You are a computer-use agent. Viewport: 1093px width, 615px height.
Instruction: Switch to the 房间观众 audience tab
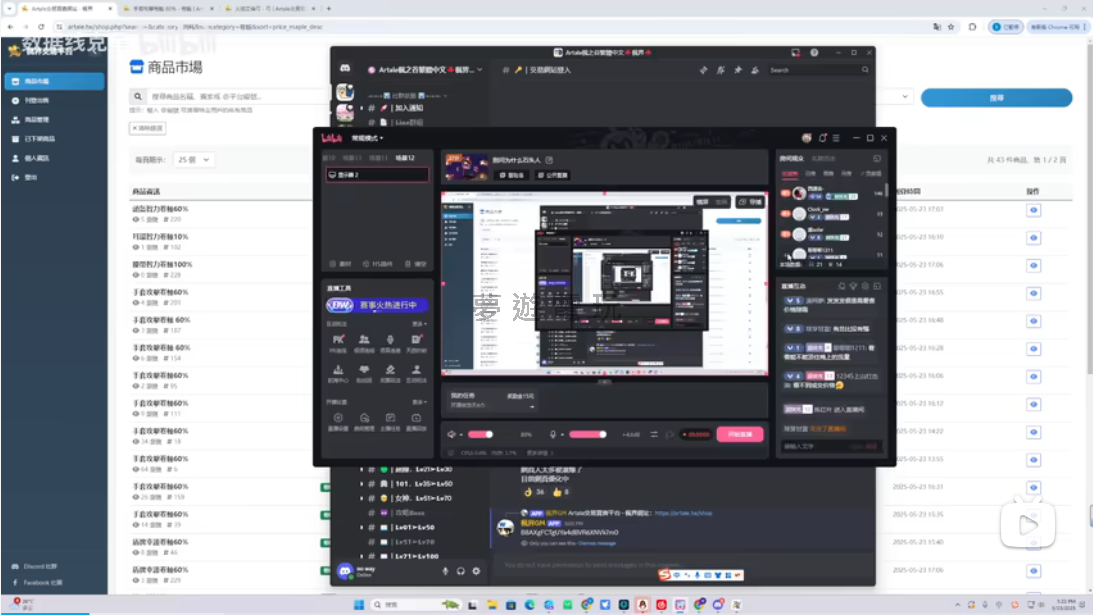pos(791,159)
